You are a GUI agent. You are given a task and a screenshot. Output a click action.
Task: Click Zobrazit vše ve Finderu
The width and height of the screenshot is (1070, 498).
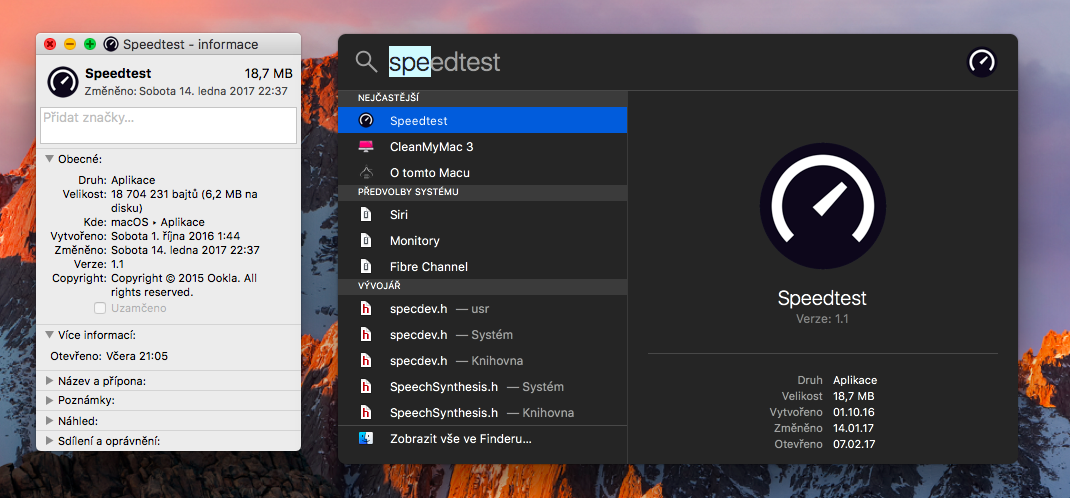click(x=460, y=438)
